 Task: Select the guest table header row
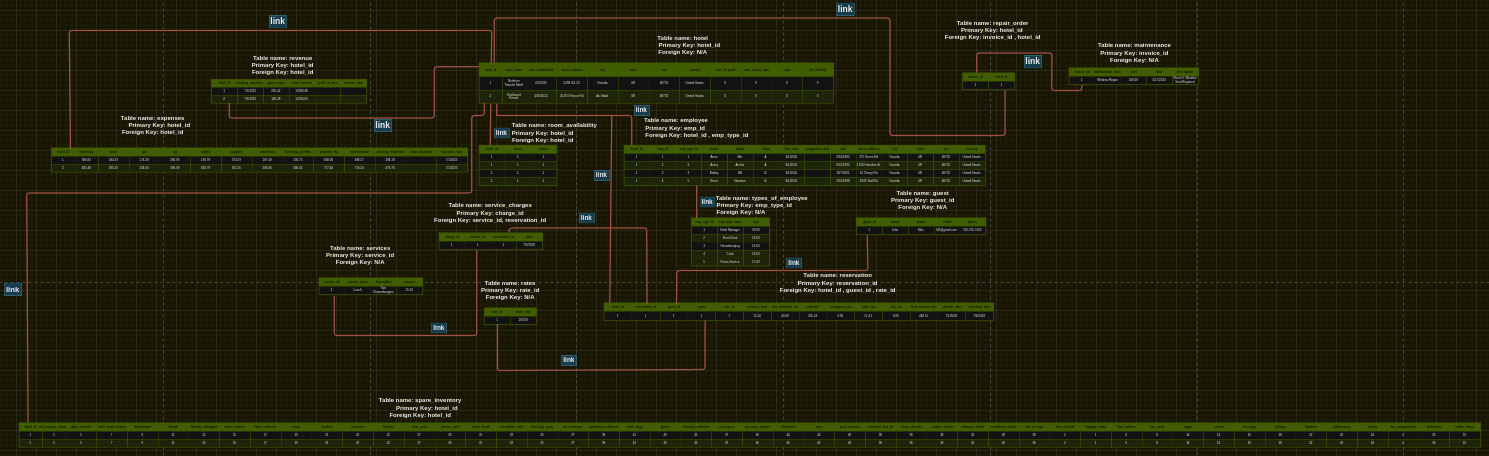click(x=921, y=222)
